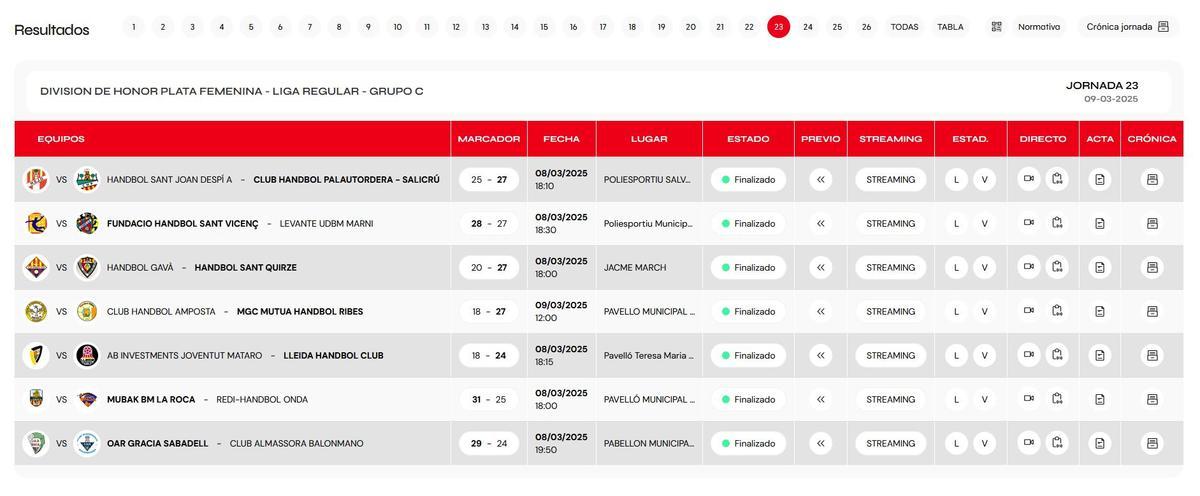Image resolution: width=1200 pixels, height=496 pixels.
Task: Click play-by-play clipboard icon for Mubak BM La Roca match
Action: (x=1057, y=399)
